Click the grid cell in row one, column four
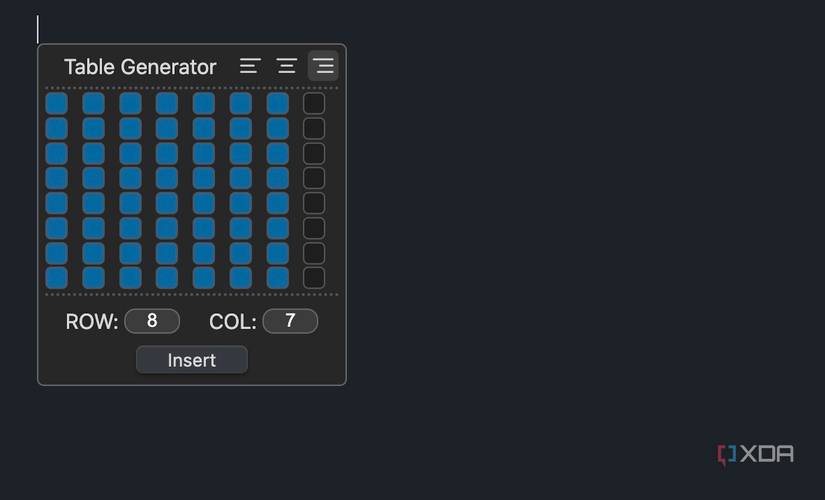 pyautogui.click(x=167, y=104)
